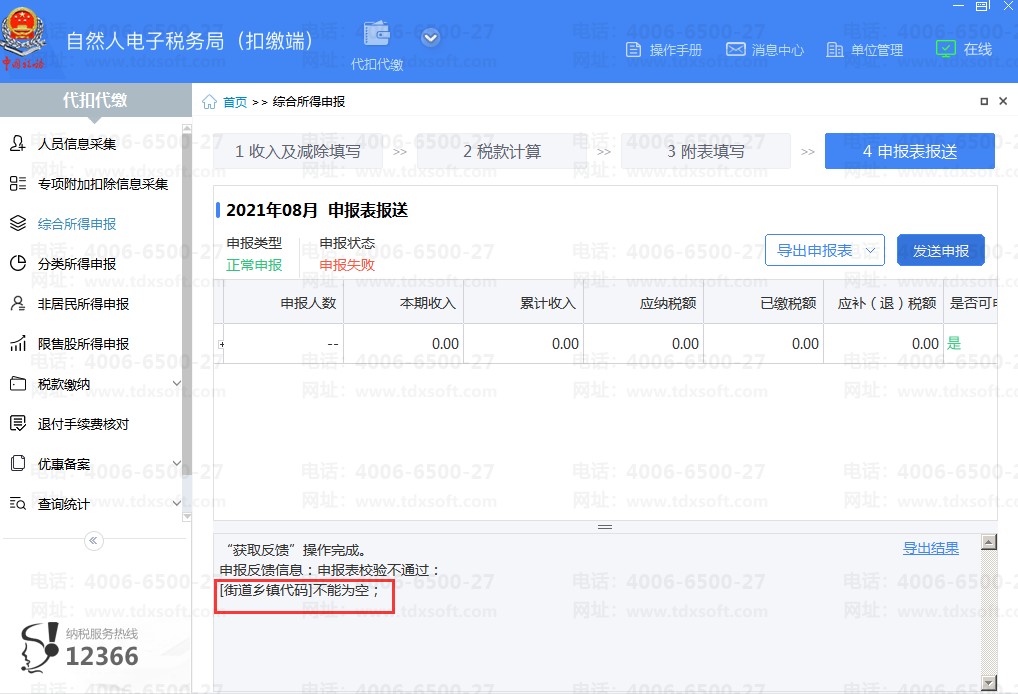The width and height of the screenshot is (1018, 694).
Task: Click the 代扣代缴 wallet icon
Action: click(x=377, y=35)
